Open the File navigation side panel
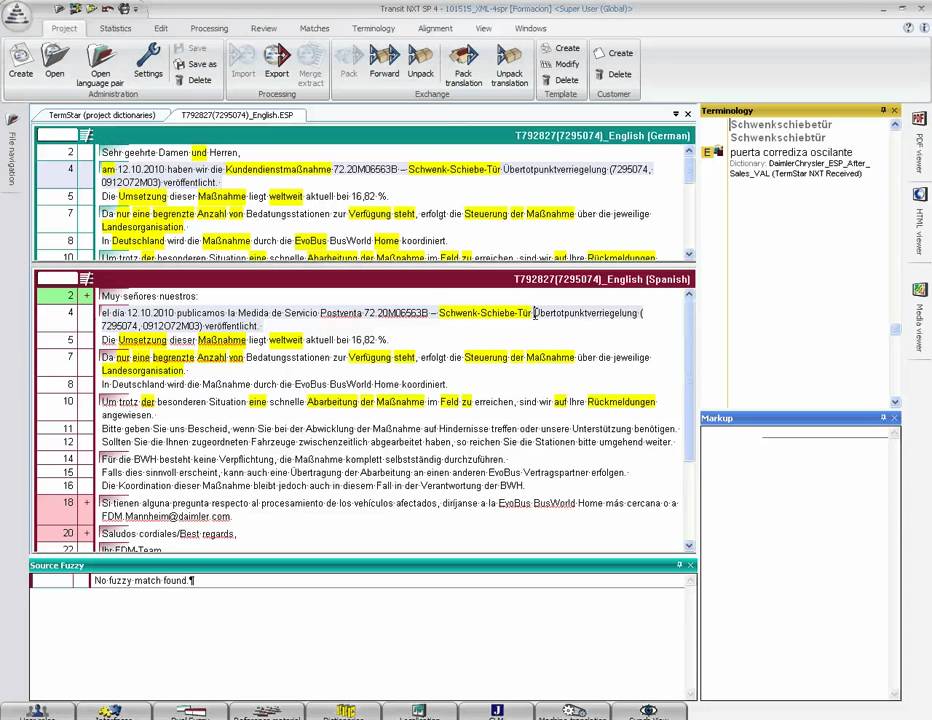 (12, 149)
